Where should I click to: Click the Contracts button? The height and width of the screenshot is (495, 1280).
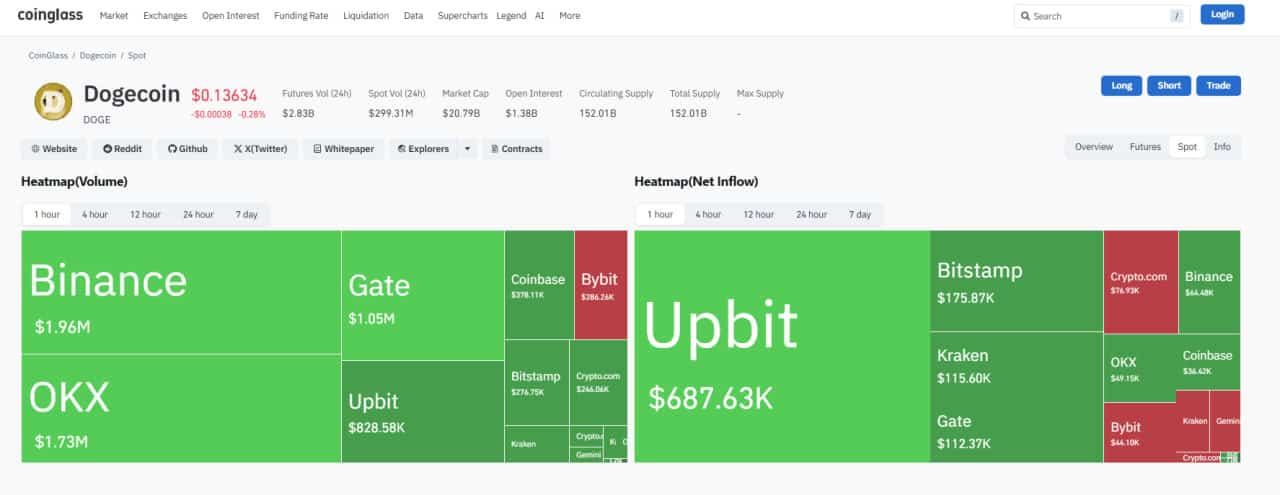(x=515, y=149)
